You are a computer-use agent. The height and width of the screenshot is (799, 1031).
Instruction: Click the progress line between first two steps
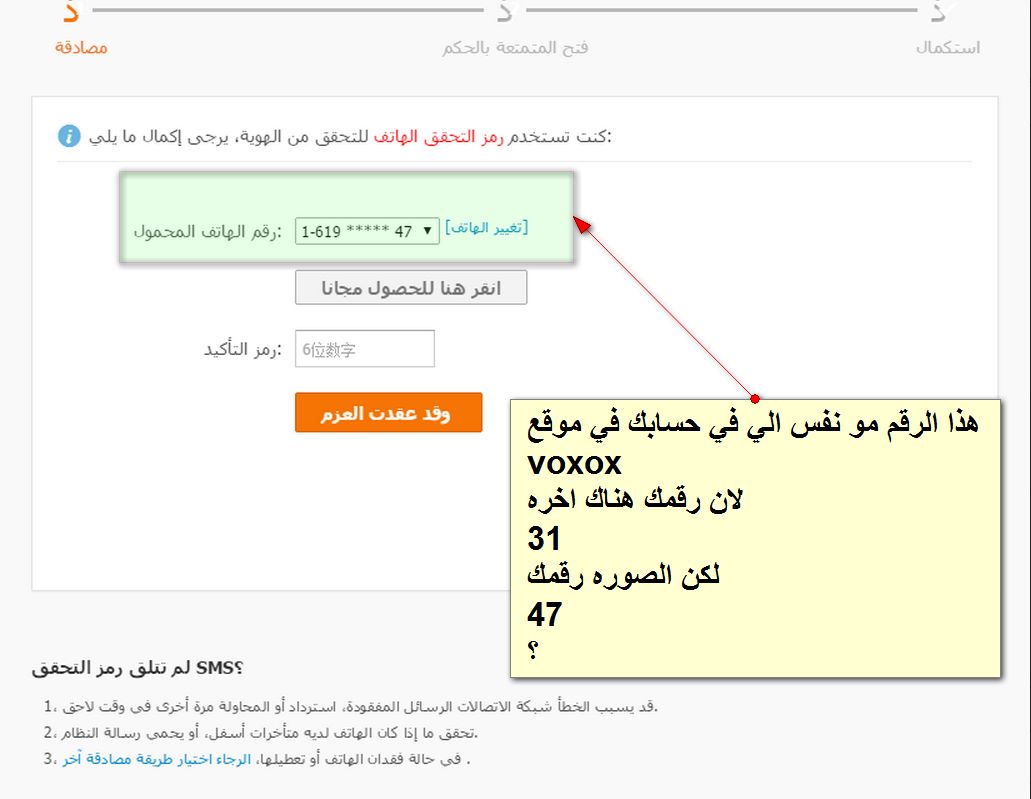coord(288,11)
